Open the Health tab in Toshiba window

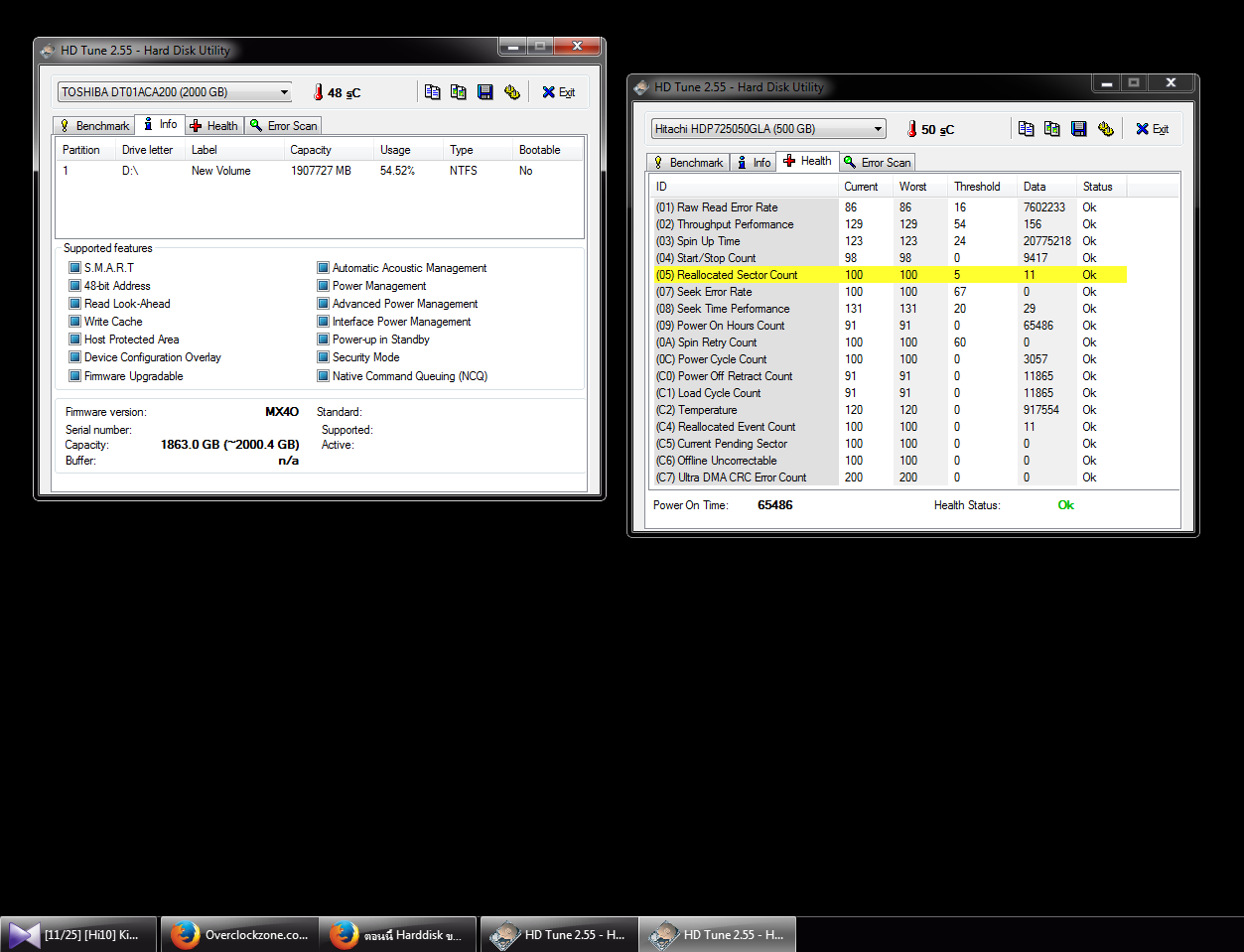(x=214, y=126)
